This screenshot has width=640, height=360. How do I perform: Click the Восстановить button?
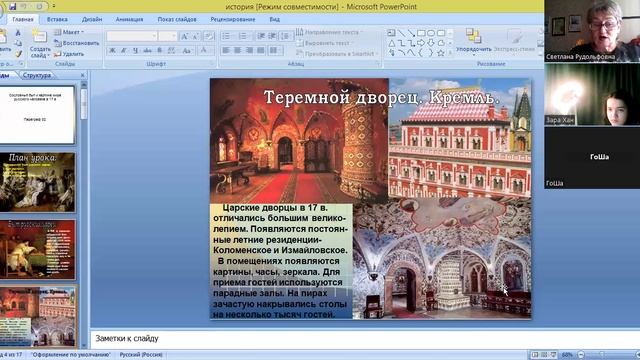pos(77,43)
